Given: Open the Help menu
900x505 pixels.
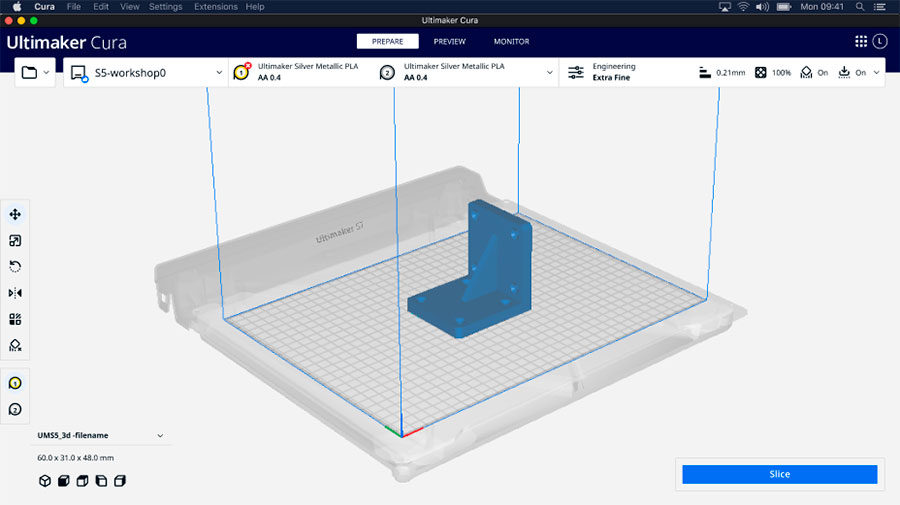Looking at the screenshot, I should (x=255, y=7).
